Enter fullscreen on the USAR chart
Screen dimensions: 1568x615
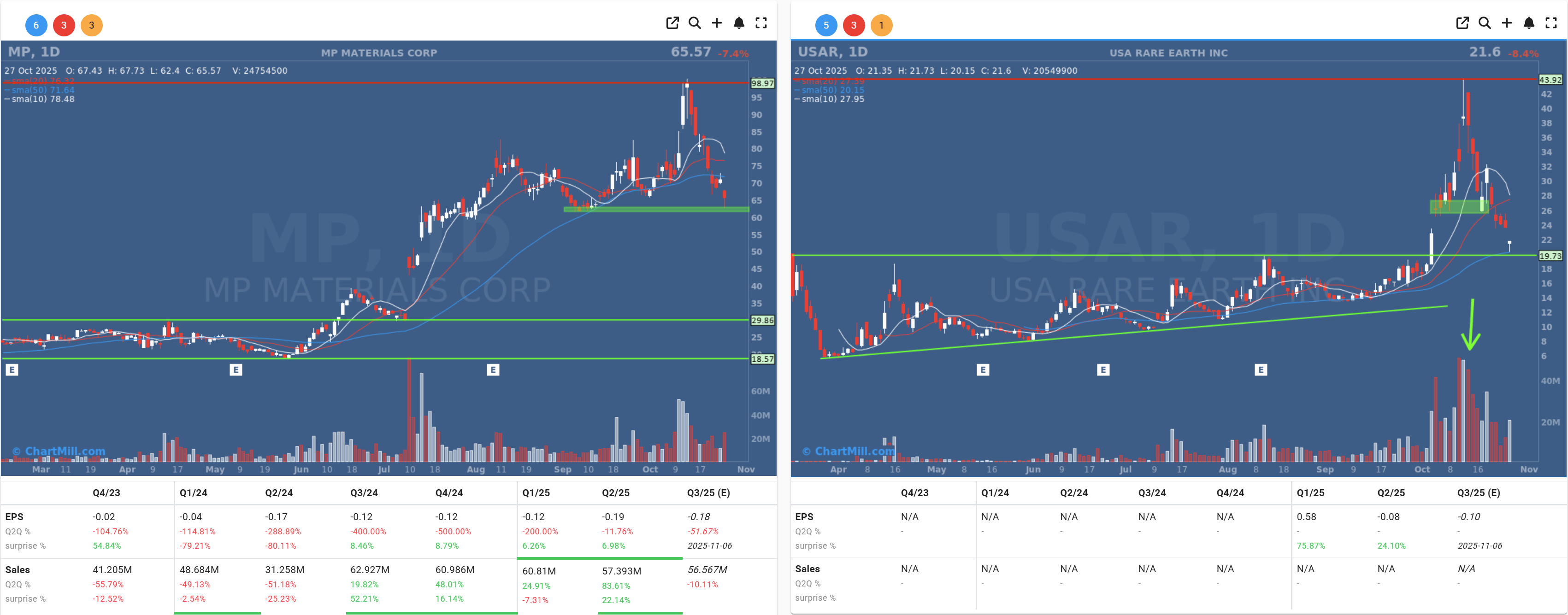pyautogui.click(x=1551, y=23)
